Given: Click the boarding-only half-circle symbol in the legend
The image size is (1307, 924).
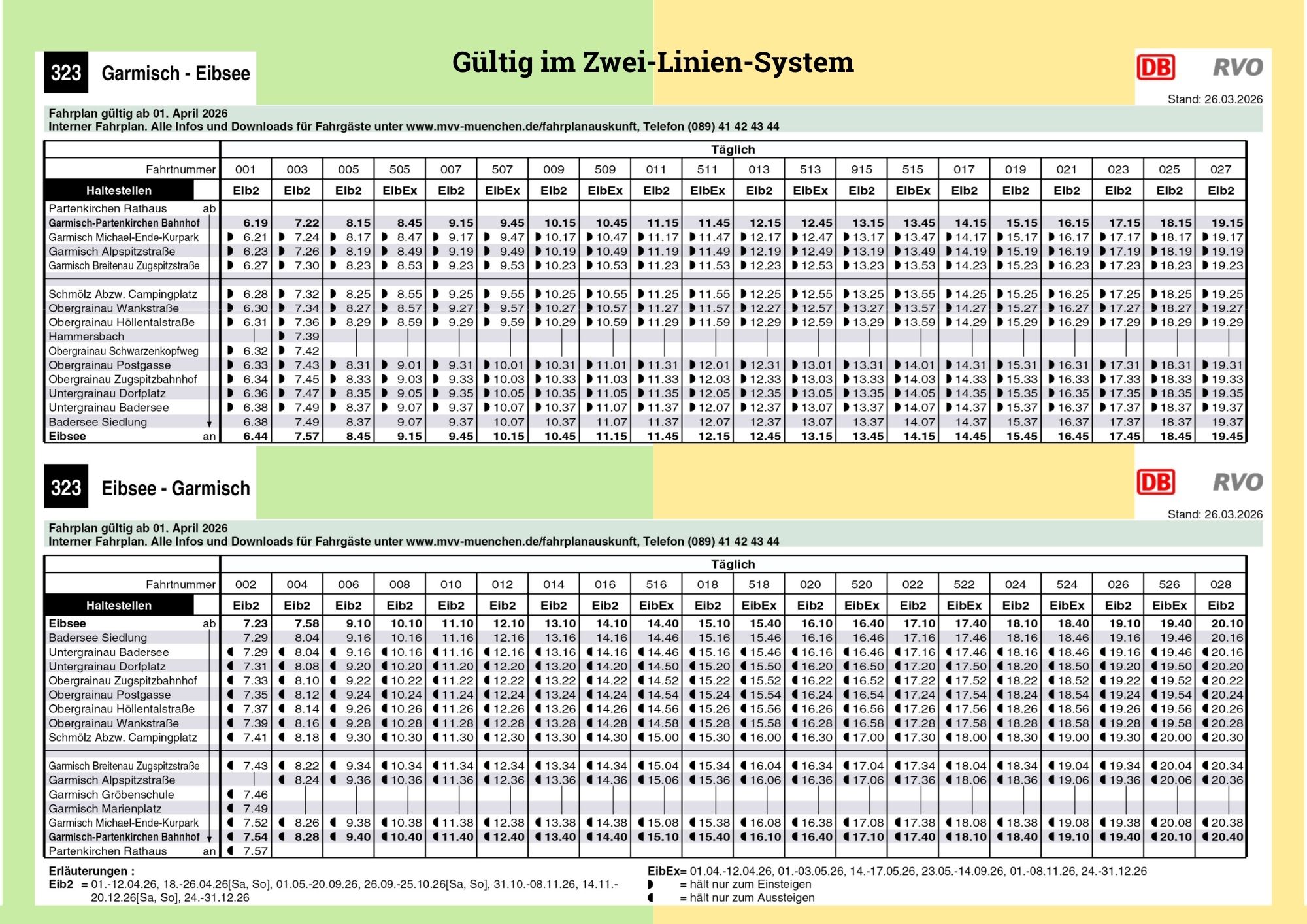Looking at the screenshot, I should 650,884.
